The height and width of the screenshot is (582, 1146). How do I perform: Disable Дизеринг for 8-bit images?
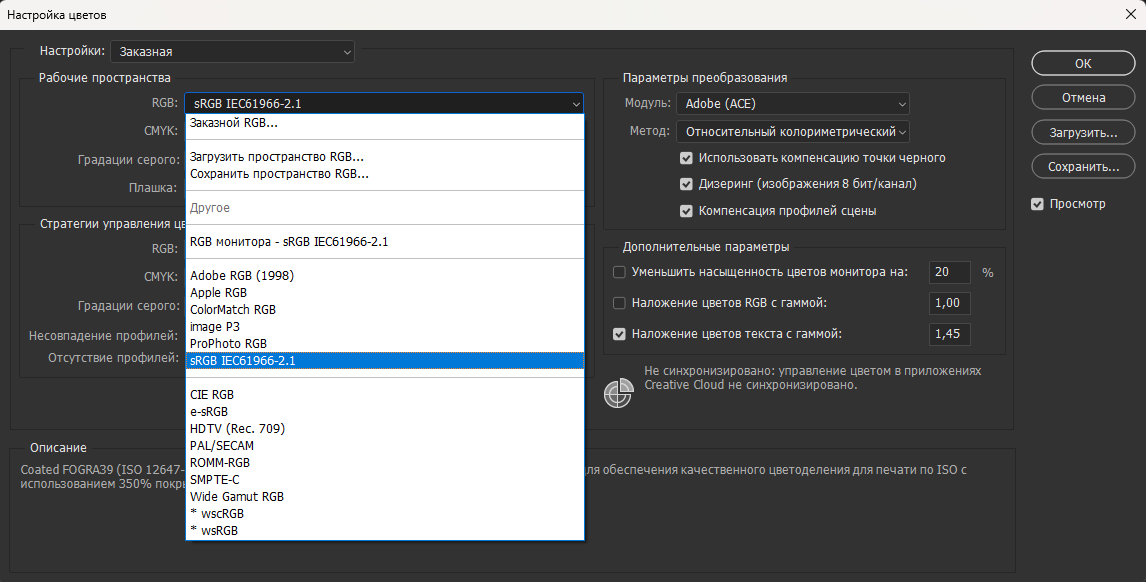click(686, 184)
